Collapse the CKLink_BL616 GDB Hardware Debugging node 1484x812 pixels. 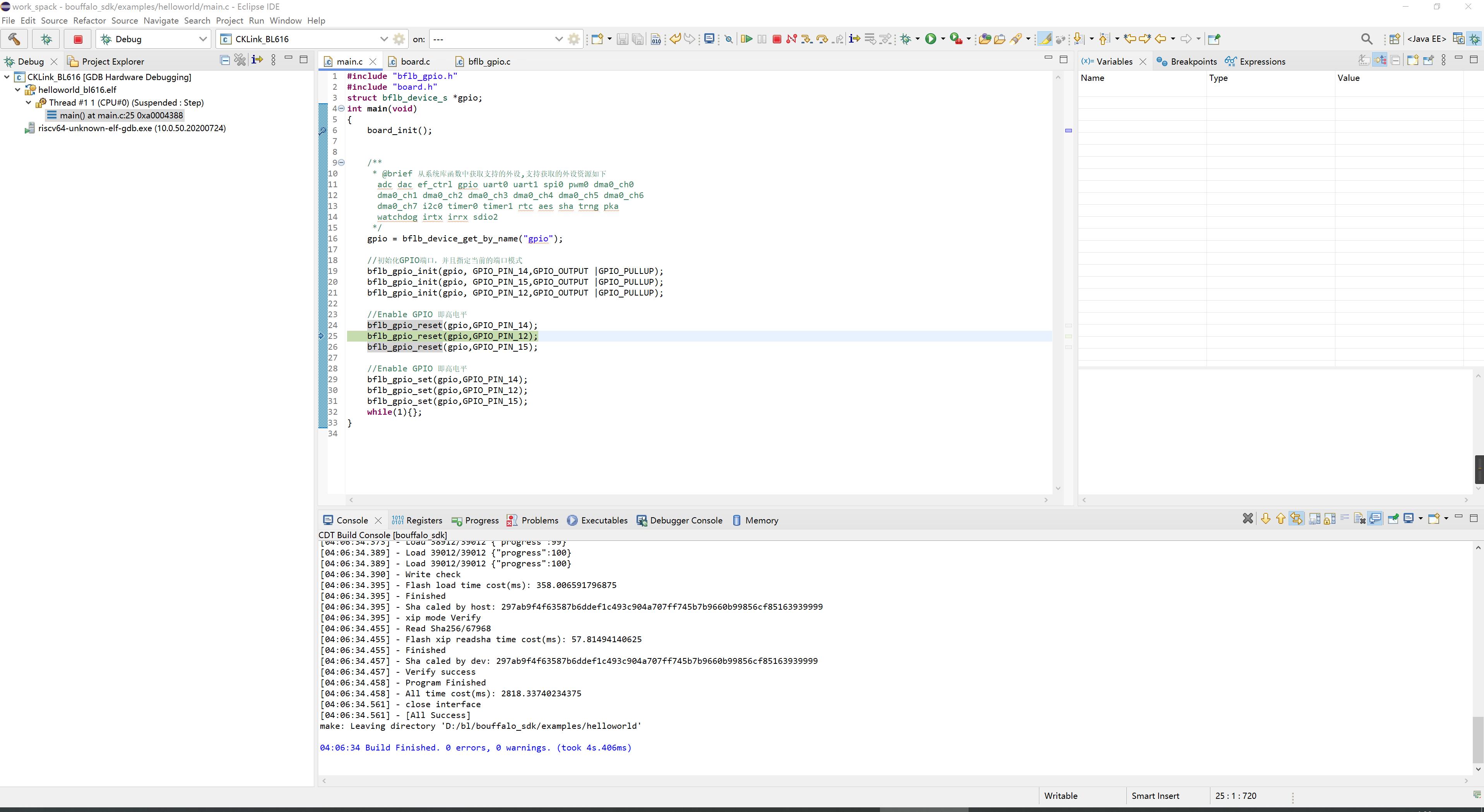click(x=7, y=77)
